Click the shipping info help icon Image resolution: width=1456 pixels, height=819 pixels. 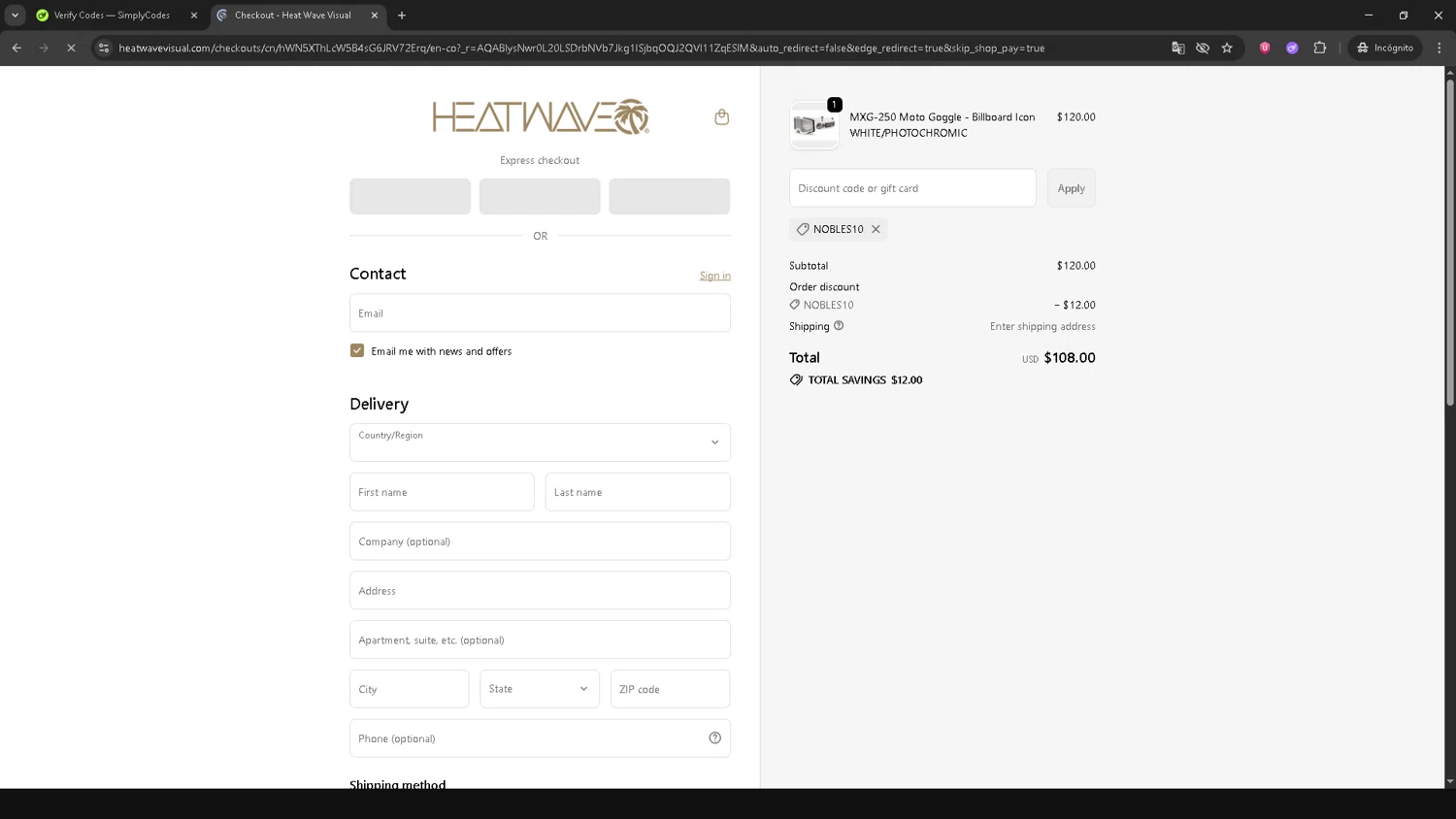[x=839, y=326]
